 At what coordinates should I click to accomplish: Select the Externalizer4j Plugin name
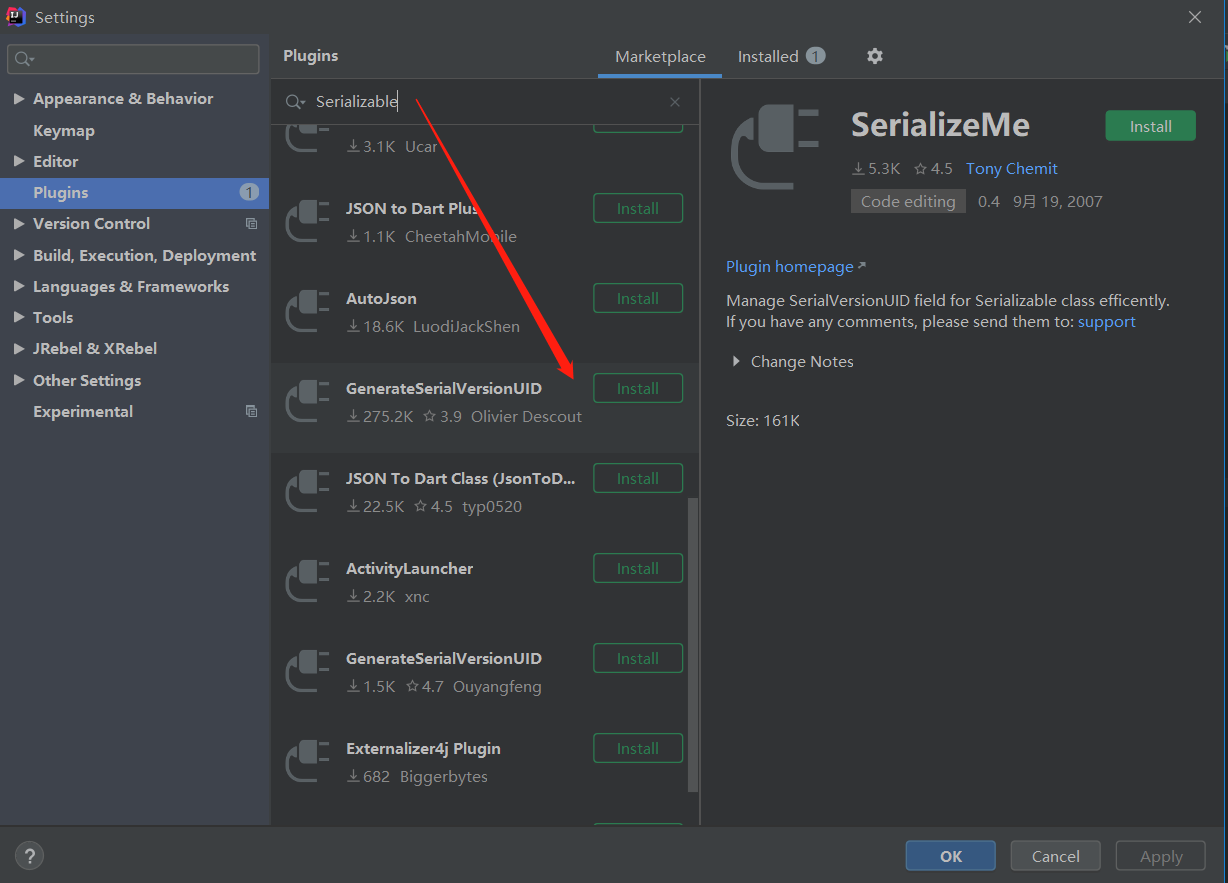tap(423, 749)
